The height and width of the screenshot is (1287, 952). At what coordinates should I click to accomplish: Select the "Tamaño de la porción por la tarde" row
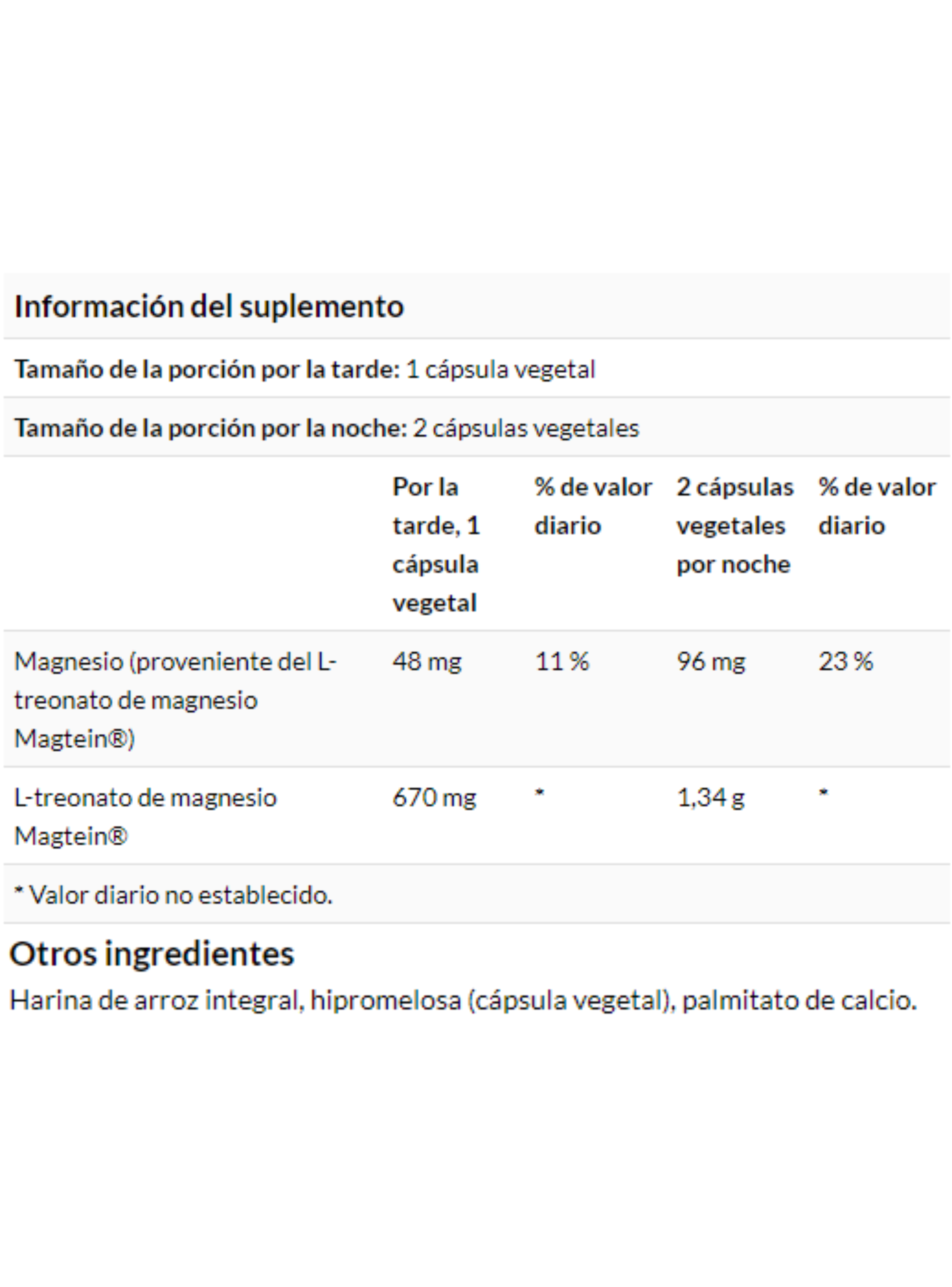[477, 369]
